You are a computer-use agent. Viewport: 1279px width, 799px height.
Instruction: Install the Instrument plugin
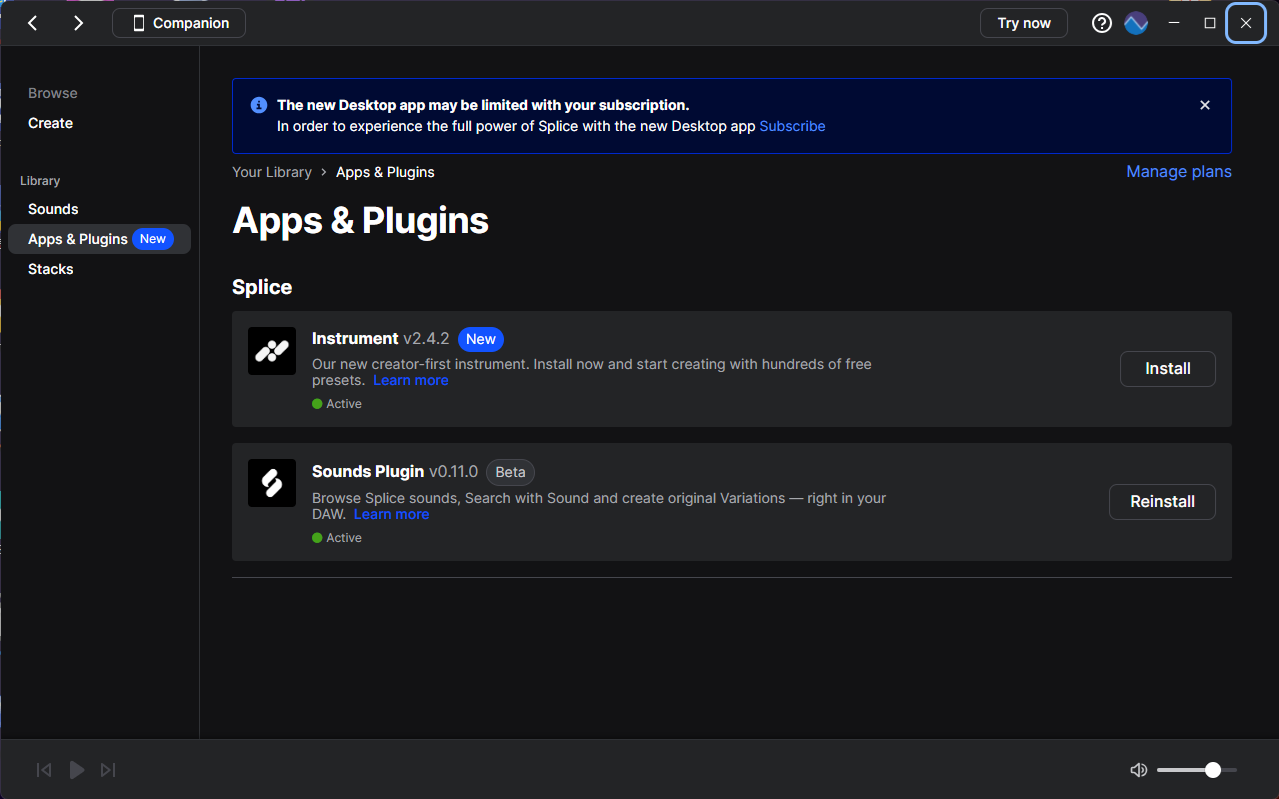click(x=1168, y=369)
